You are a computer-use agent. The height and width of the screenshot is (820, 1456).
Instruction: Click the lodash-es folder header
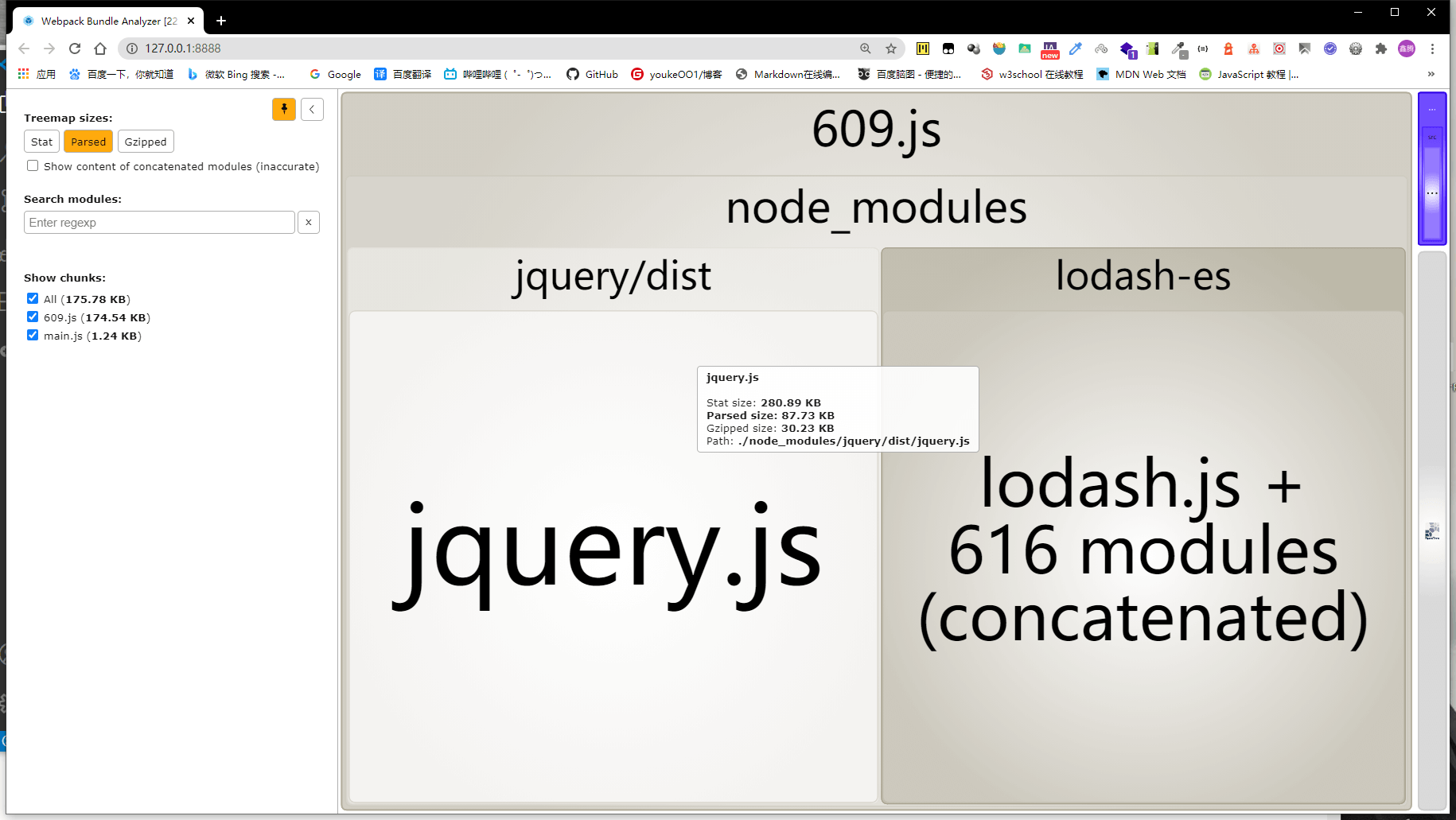(1143, 277)
